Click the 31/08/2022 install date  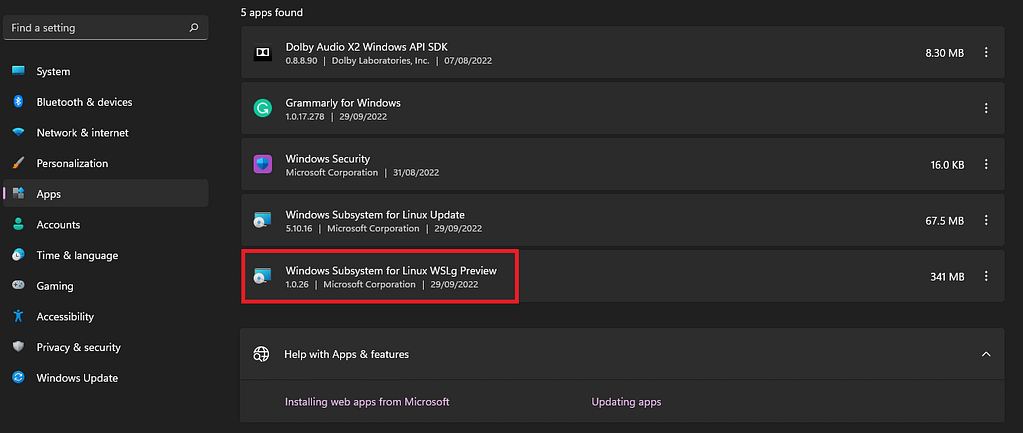pos(416,173)
